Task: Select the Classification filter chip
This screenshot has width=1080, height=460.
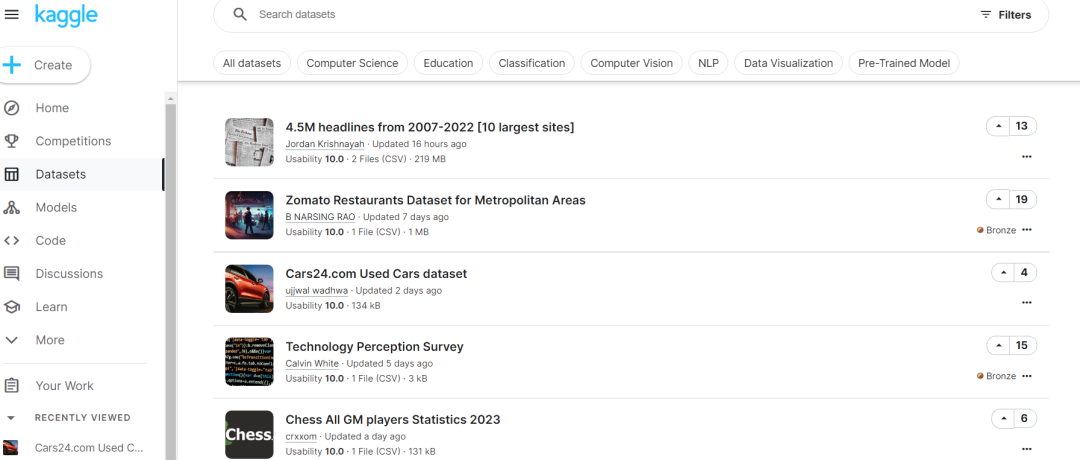Action: [x=532, y=63]
